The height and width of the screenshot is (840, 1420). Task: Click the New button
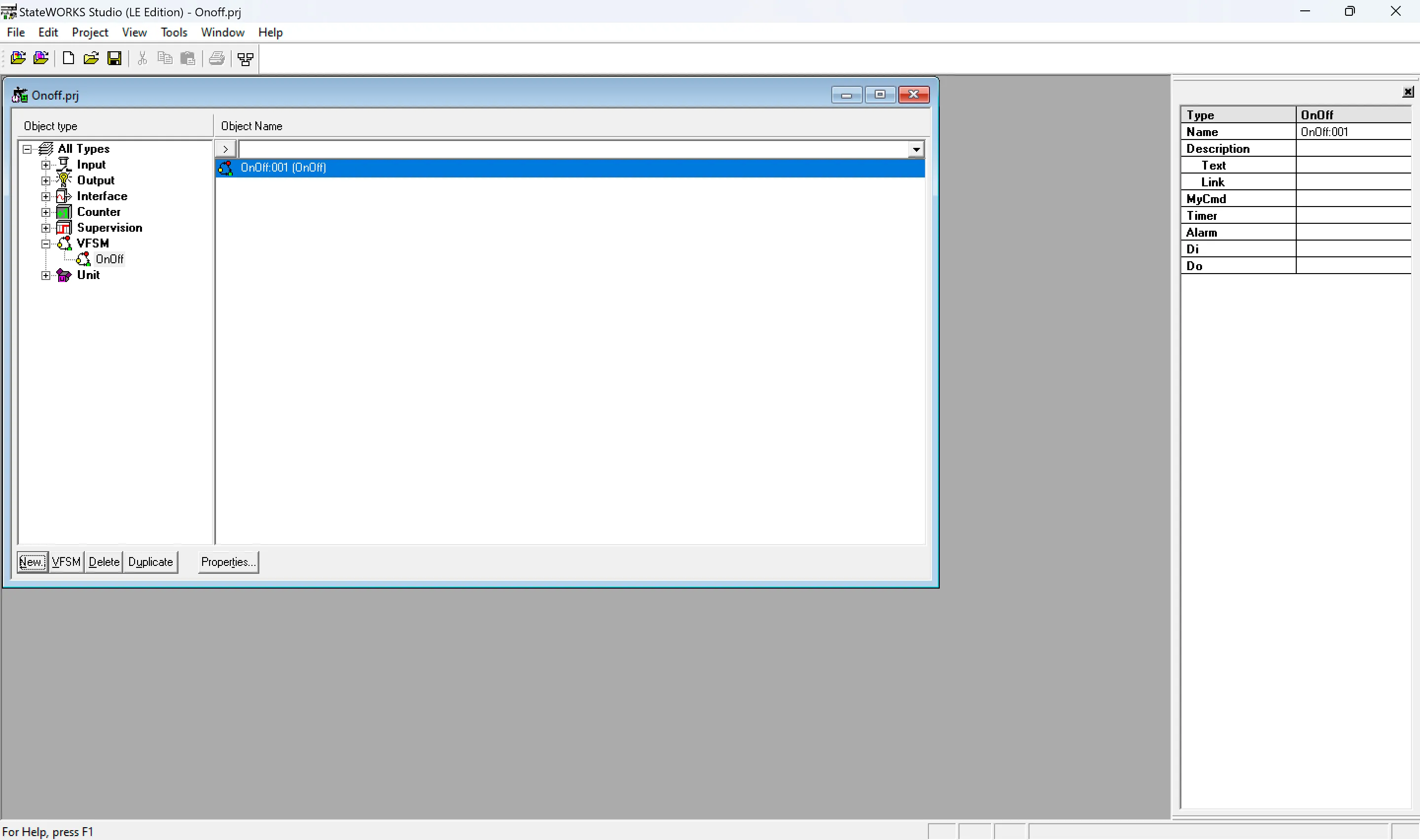click(31, 561)
